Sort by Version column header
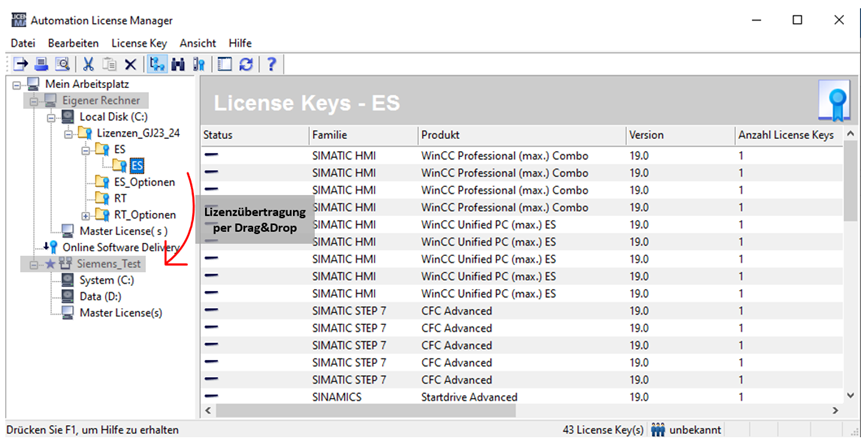Screen dimensions: 861x438 [x=680, y=135]
